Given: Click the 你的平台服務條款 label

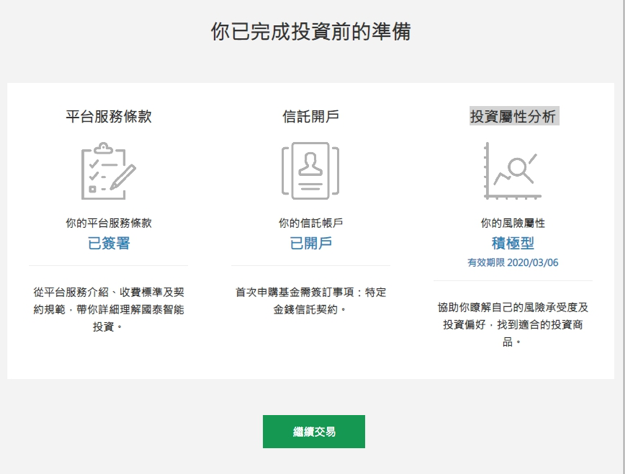Looking at the screenshot, I should click(109, 223).
